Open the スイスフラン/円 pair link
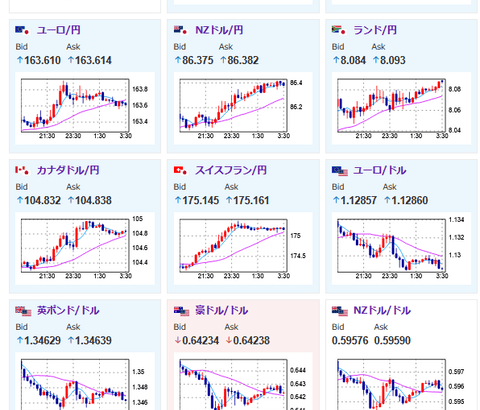Viewport: 480px width, 410px height. [231, 170]
